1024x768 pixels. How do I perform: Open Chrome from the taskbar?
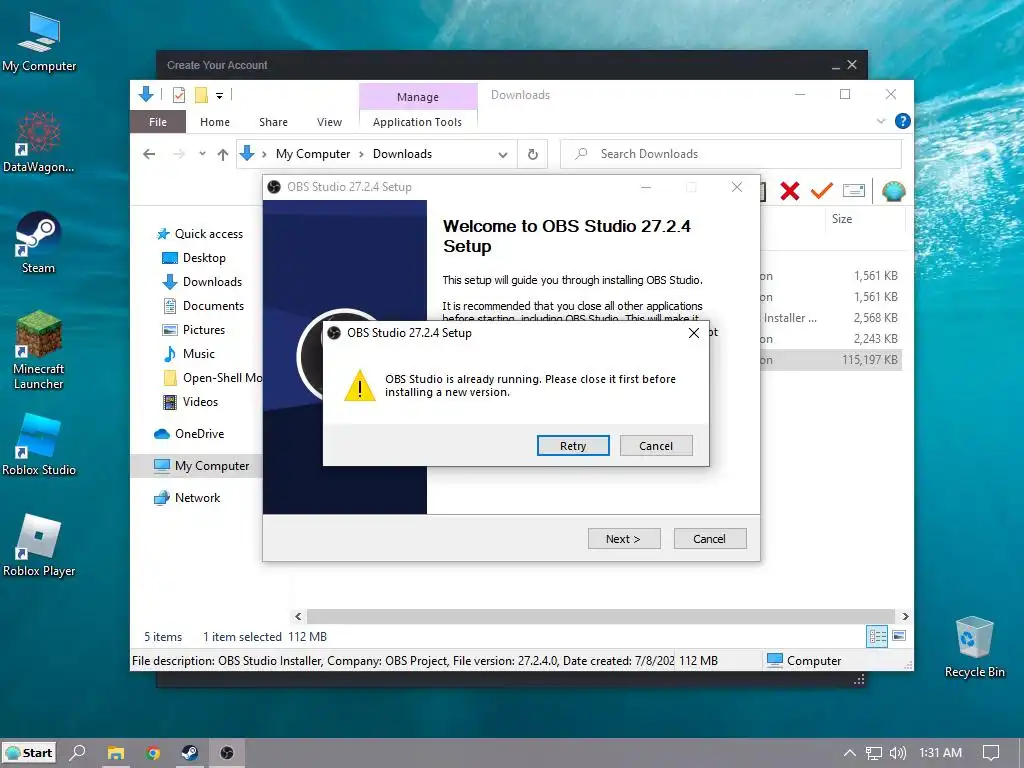[x=153, y=753]
